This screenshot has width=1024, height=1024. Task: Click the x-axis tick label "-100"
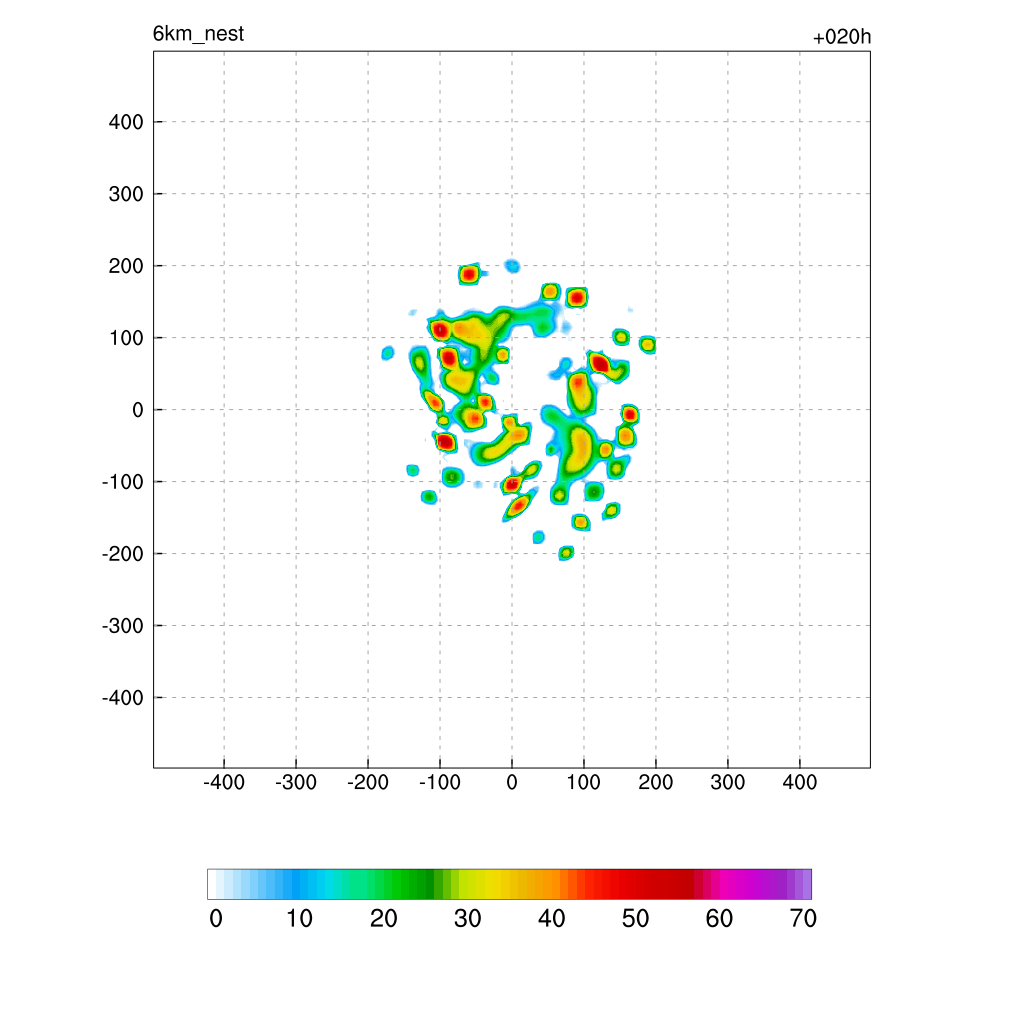tap(440, 782)
